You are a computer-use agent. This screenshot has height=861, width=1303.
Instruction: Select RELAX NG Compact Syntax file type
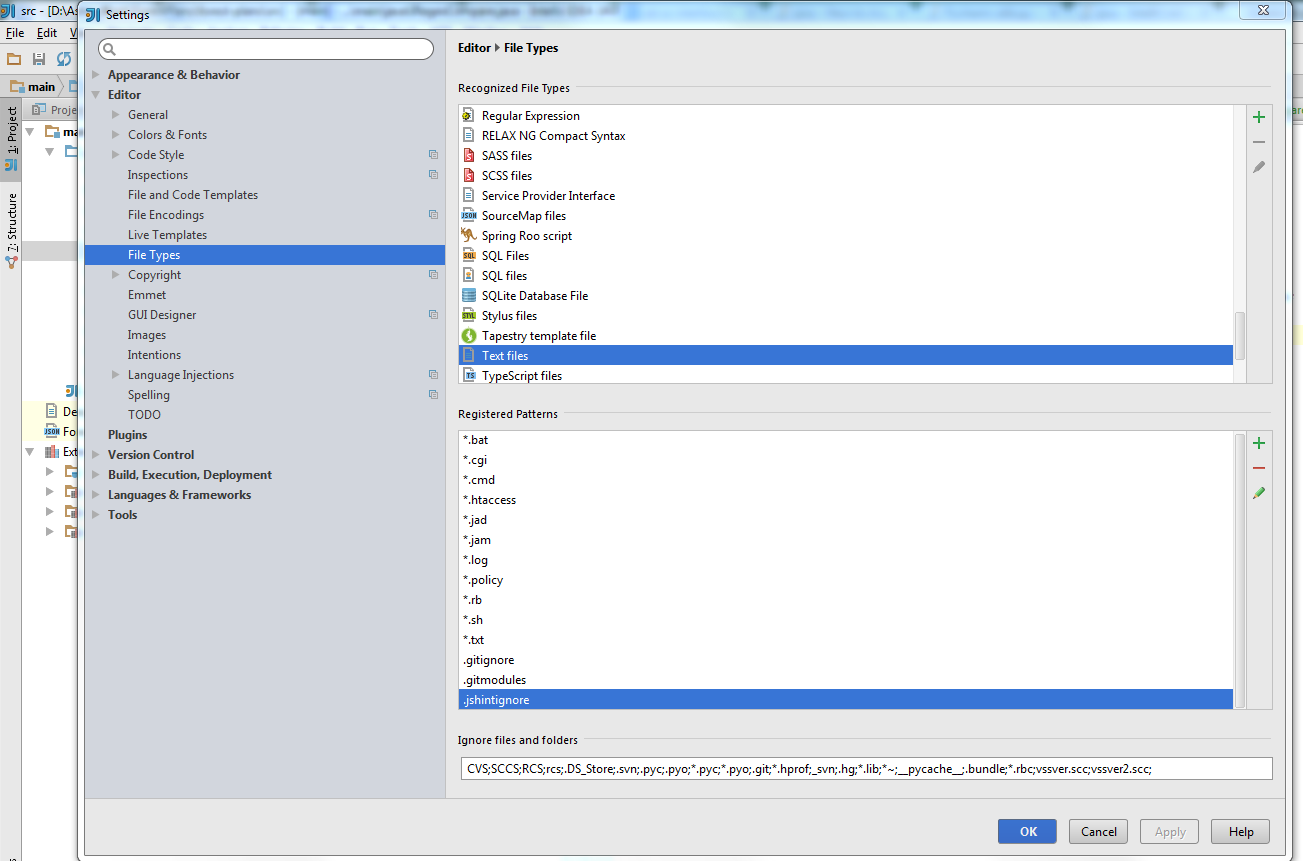(x=846, y=136)
